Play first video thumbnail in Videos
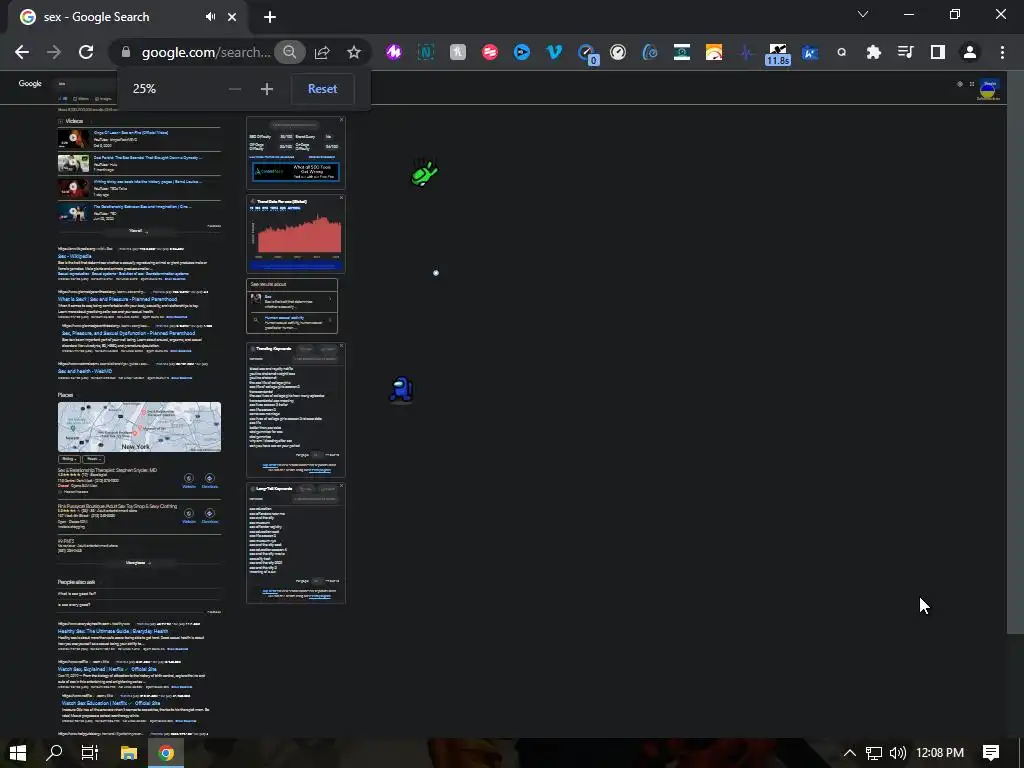1024x768 pixels. coord(74,138)
